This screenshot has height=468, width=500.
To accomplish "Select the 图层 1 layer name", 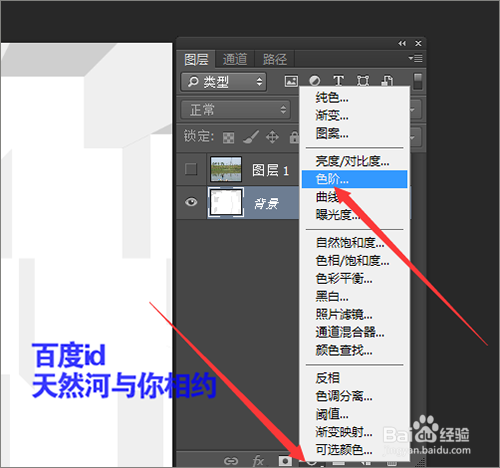I will (270, 170).
